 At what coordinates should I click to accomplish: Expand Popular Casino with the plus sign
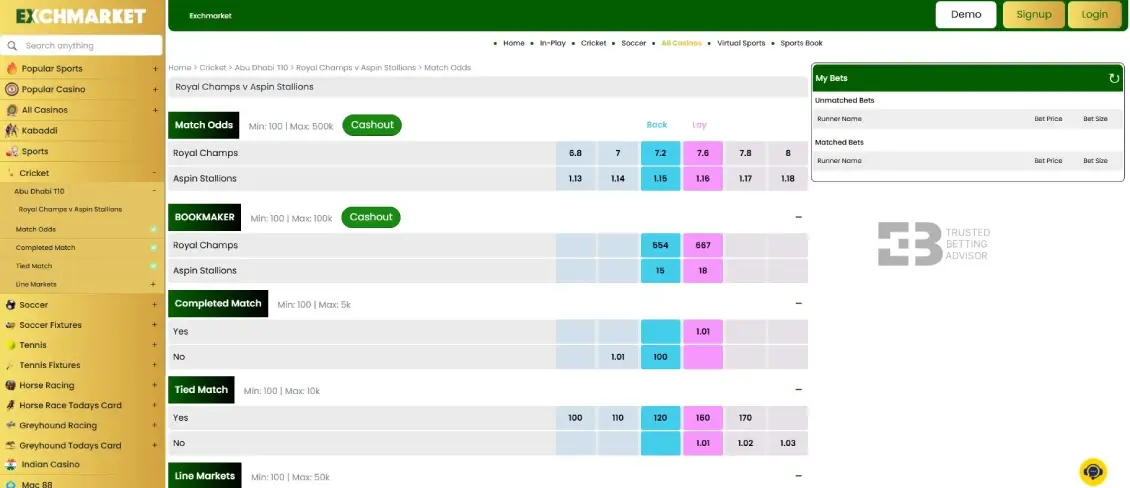[x=155, y=89]
